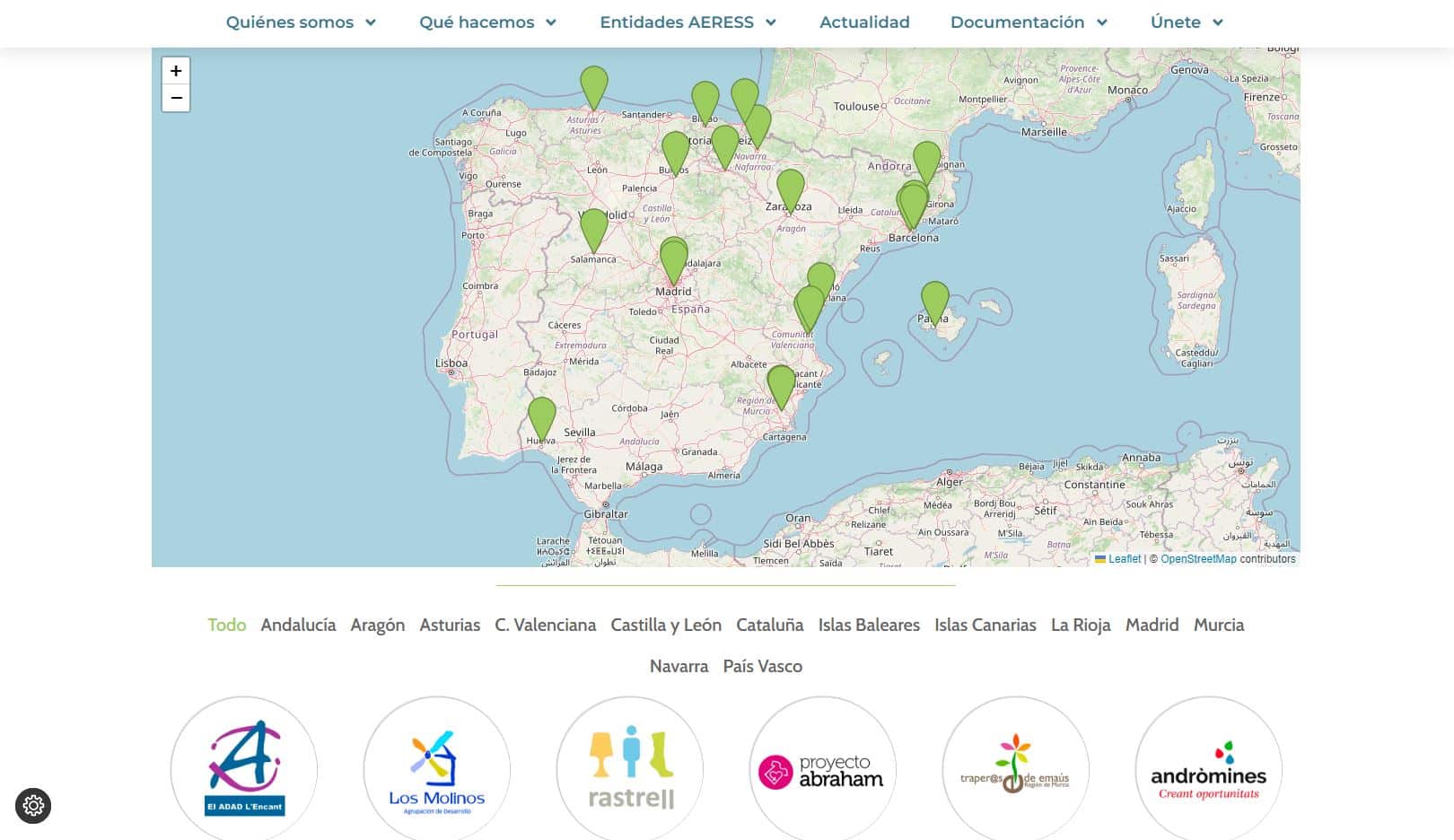This screenshot has height=840, width=1454.
Task: Open the Los Molinos entity logo
Action: (x=437, y=769)
